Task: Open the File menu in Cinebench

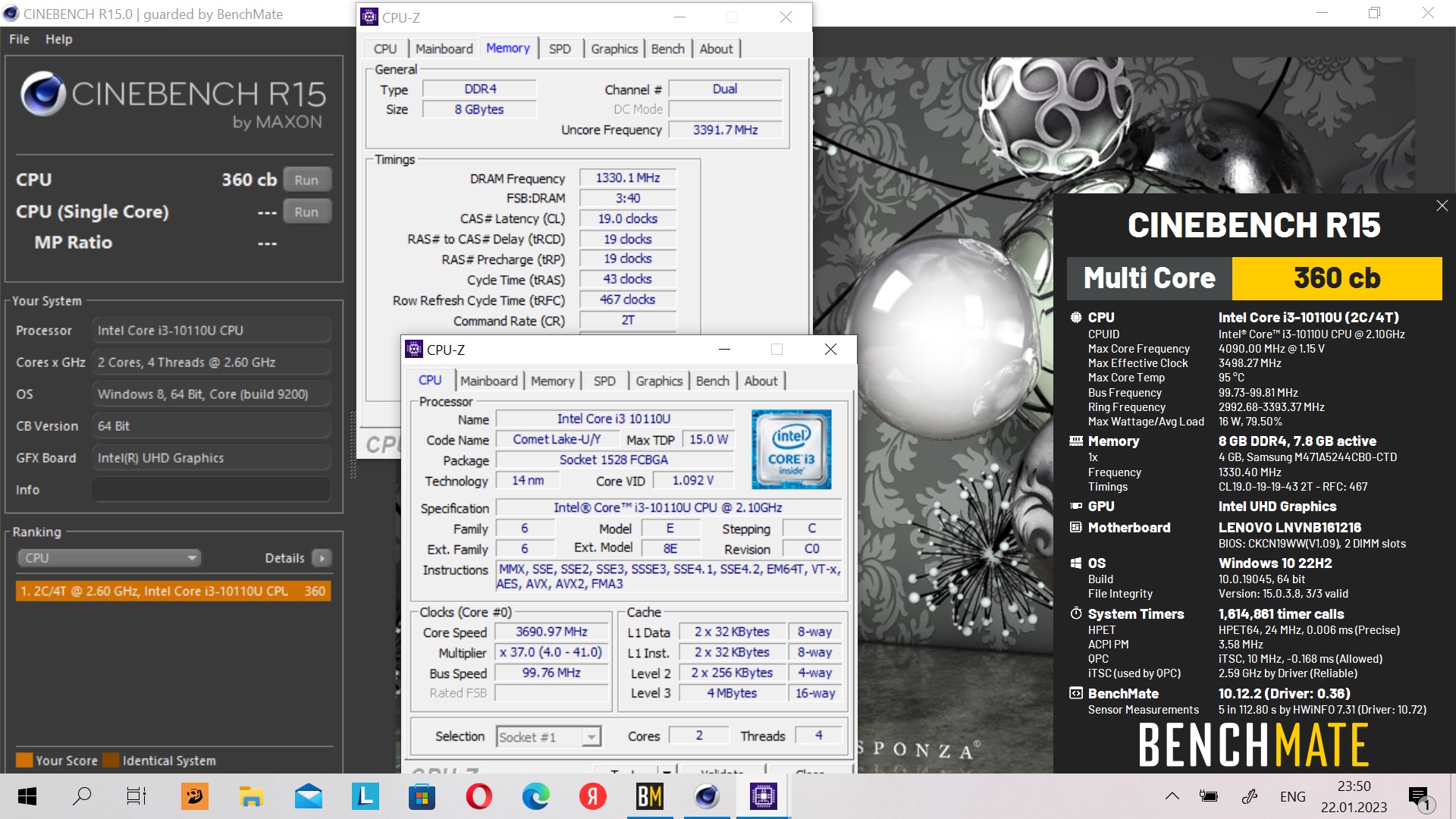Action: click(x=19, y=39)
